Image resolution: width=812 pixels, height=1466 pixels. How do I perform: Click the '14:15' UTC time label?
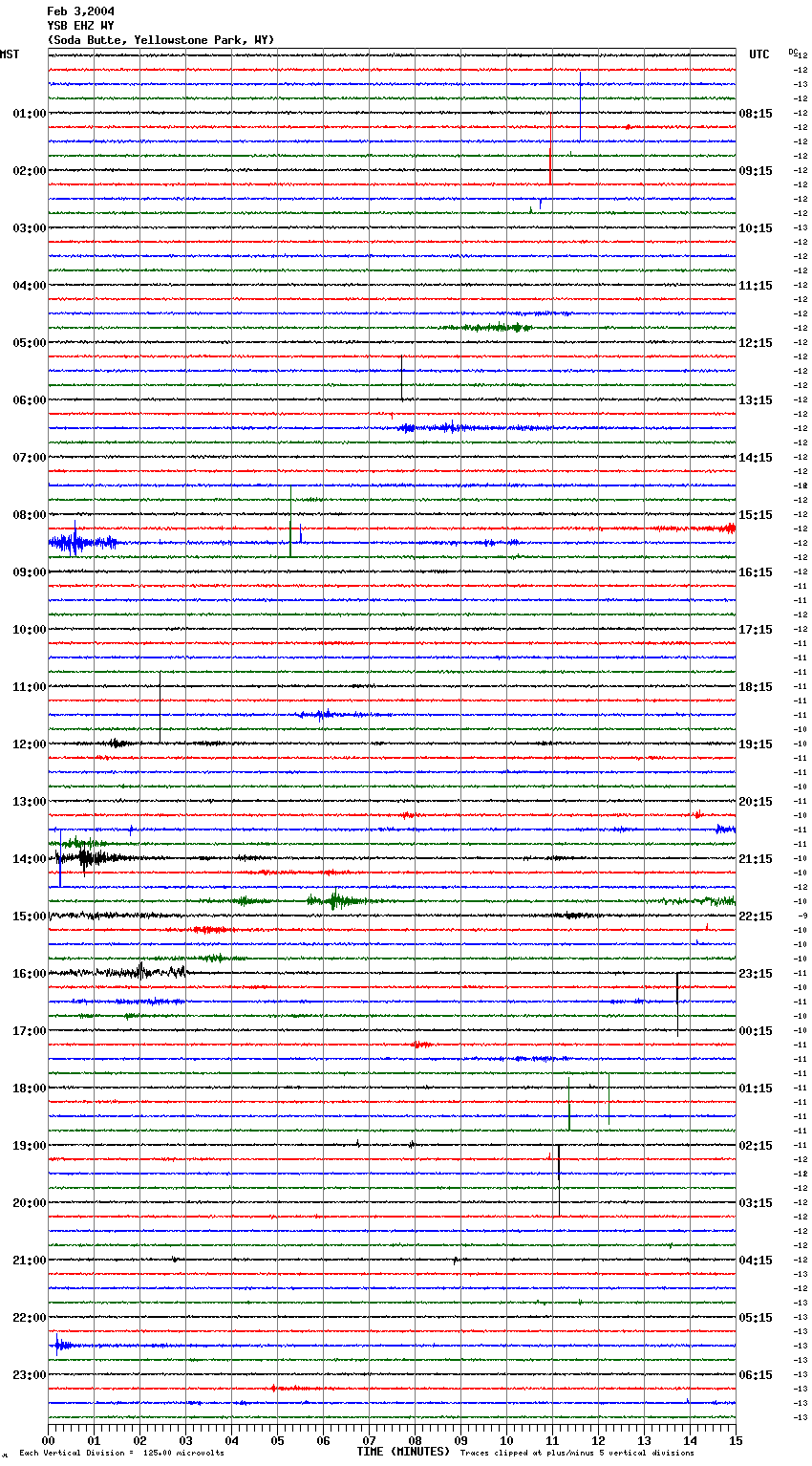point(756,458)
